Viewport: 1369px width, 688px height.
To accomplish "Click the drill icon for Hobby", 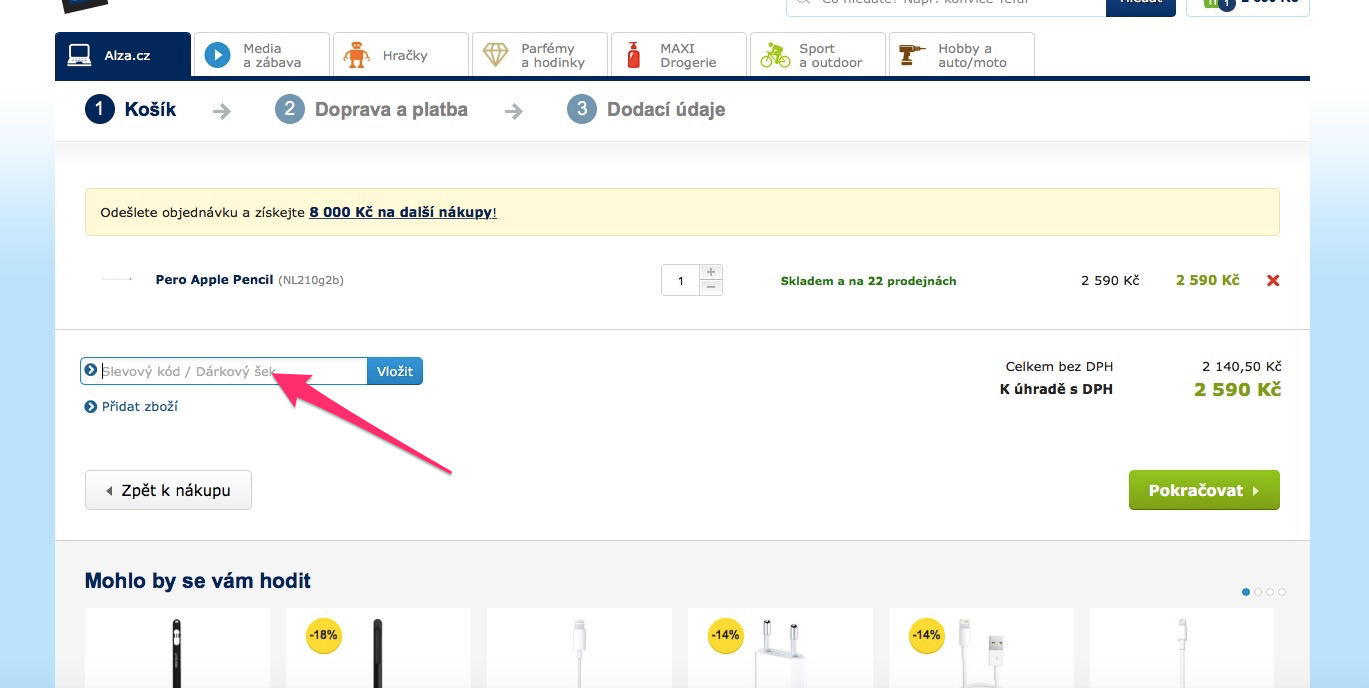I will point(912,55).
